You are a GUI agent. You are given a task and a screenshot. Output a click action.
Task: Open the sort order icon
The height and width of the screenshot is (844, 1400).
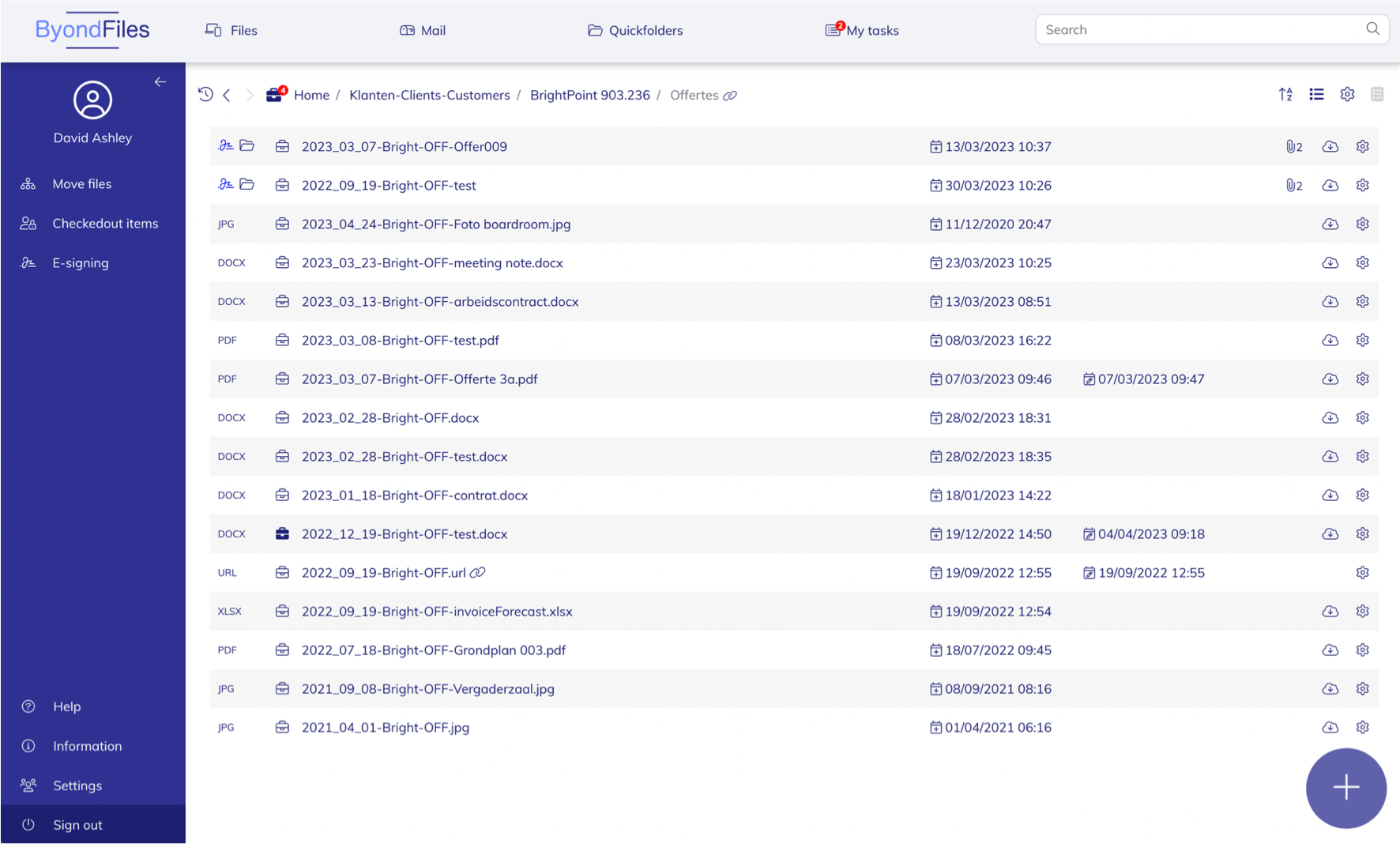pos(1285,95)
